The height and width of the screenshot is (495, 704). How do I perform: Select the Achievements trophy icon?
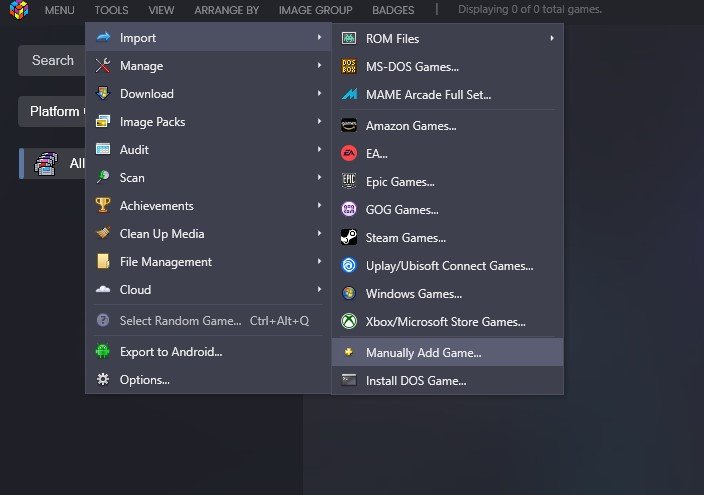point(102,205)
